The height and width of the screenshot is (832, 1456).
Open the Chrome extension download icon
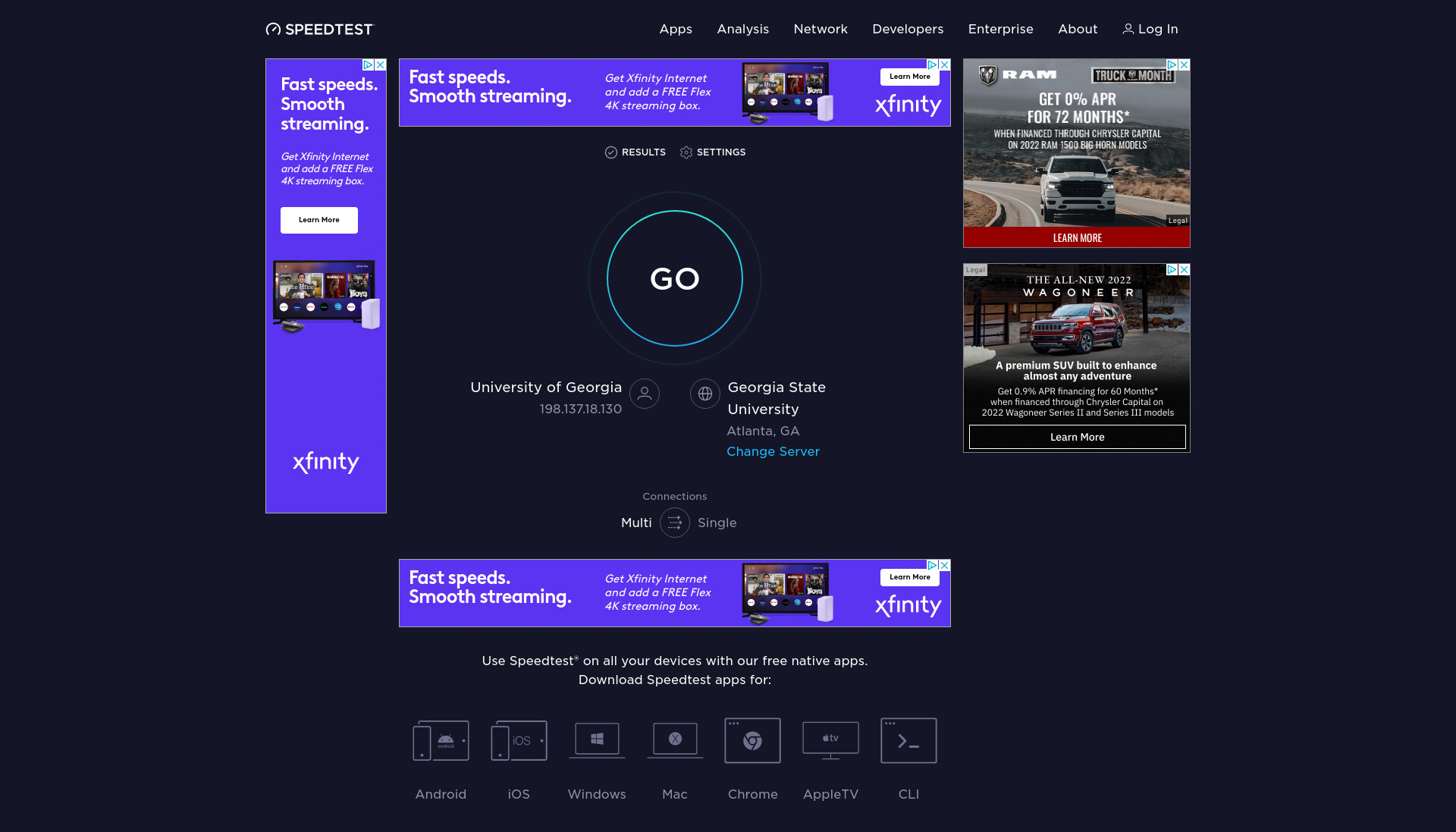(x=753, y=740)
